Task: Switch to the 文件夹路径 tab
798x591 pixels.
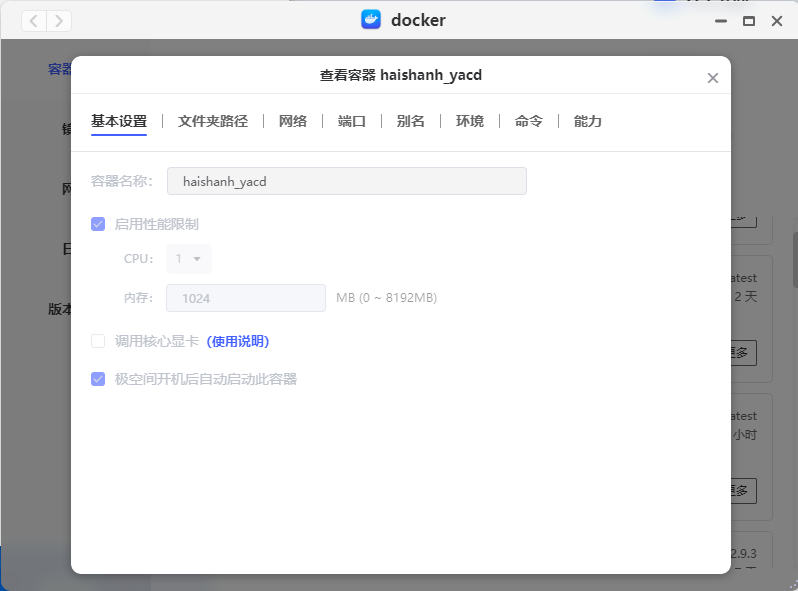Action: [213, 121]
